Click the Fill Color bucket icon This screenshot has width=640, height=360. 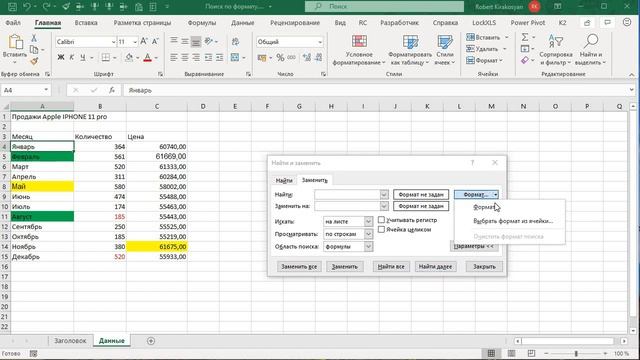129,58
